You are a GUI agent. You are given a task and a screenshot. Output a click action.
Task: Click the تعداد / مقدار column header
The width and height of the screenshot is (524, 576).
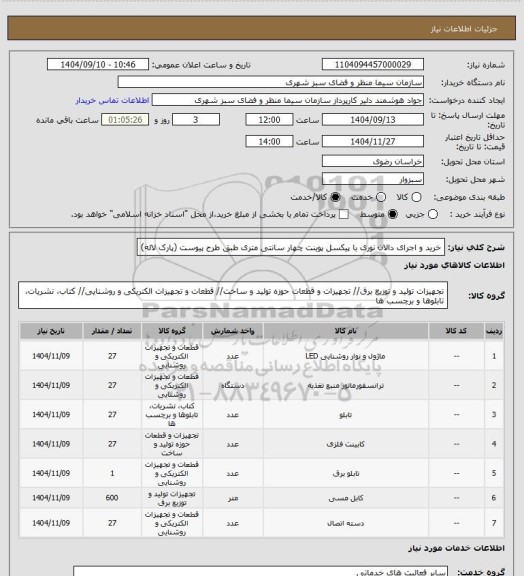click(112, 331)
